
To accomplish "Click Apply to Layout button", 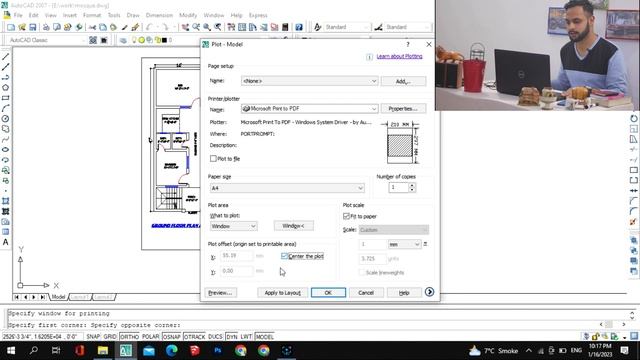I will tap(282, 293).
